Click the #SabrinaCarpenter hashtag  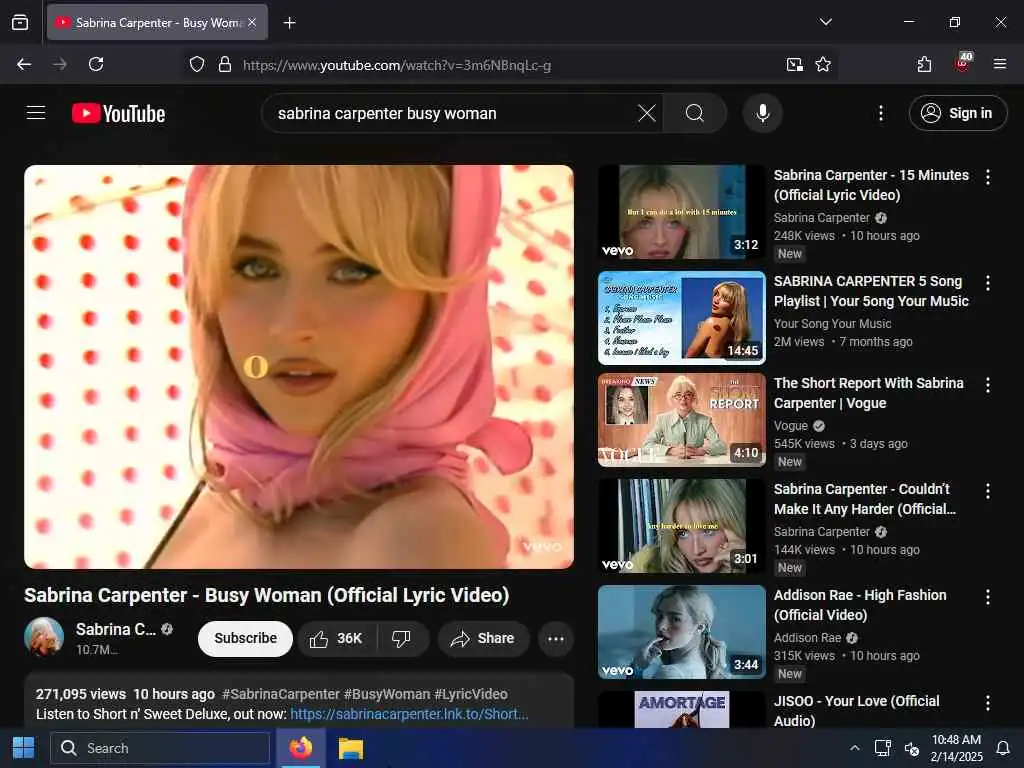(x=281, y=694)
